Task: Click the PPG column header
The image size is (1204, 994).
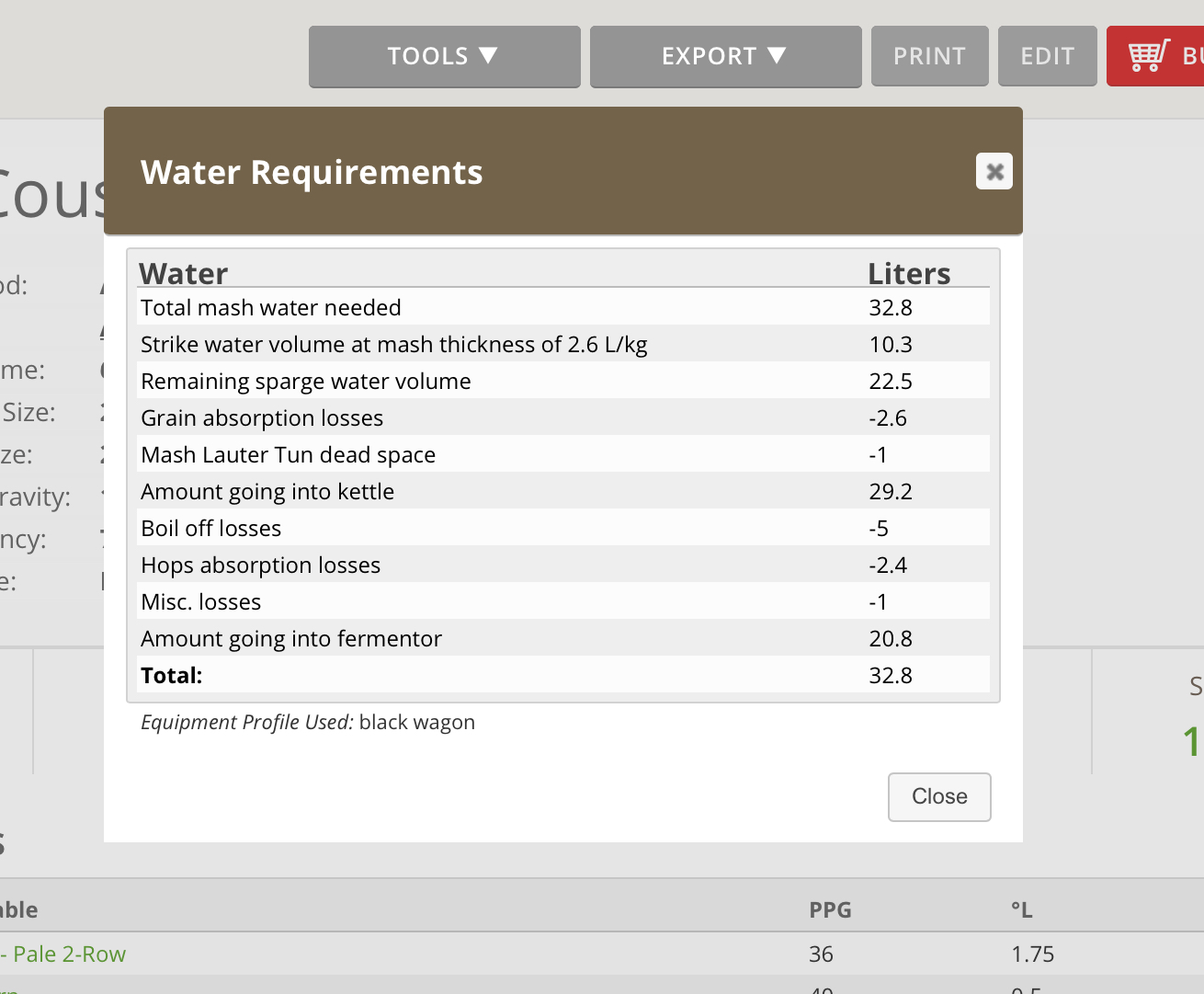Action: pos(830,910)
